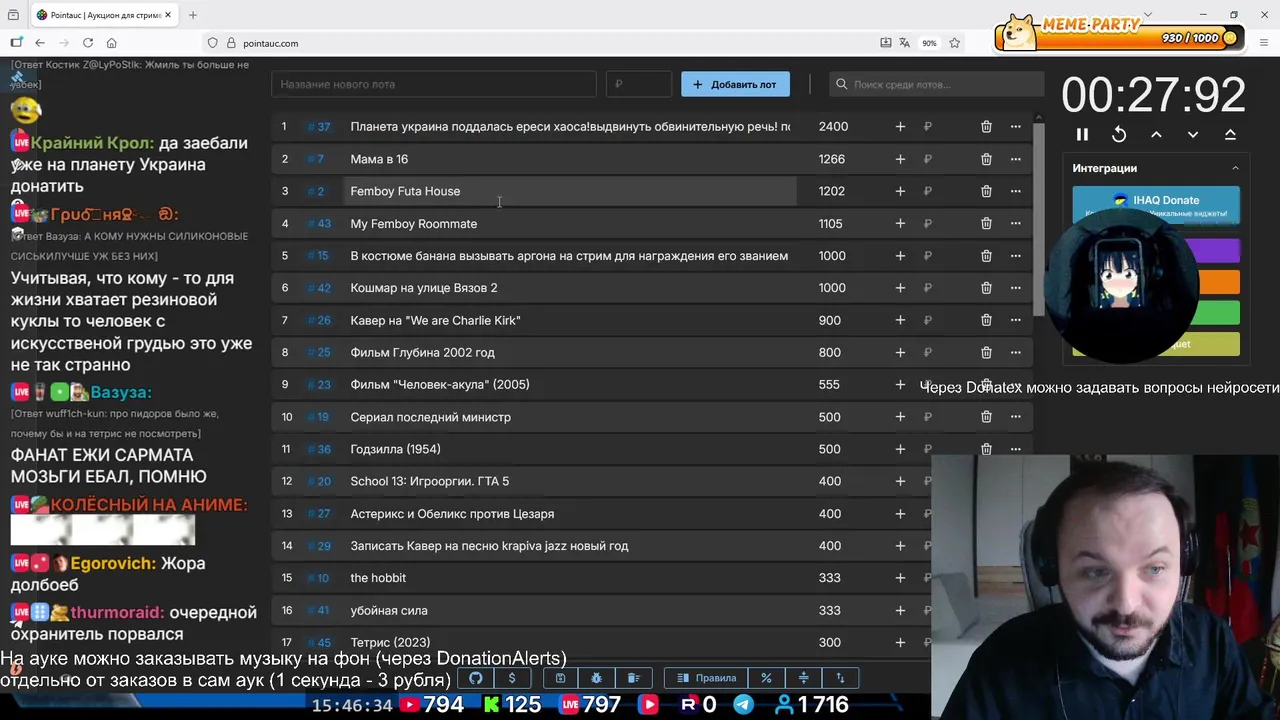Focus the Поиск среди лотов search field
1280x720 pixels.
[937, 84]
